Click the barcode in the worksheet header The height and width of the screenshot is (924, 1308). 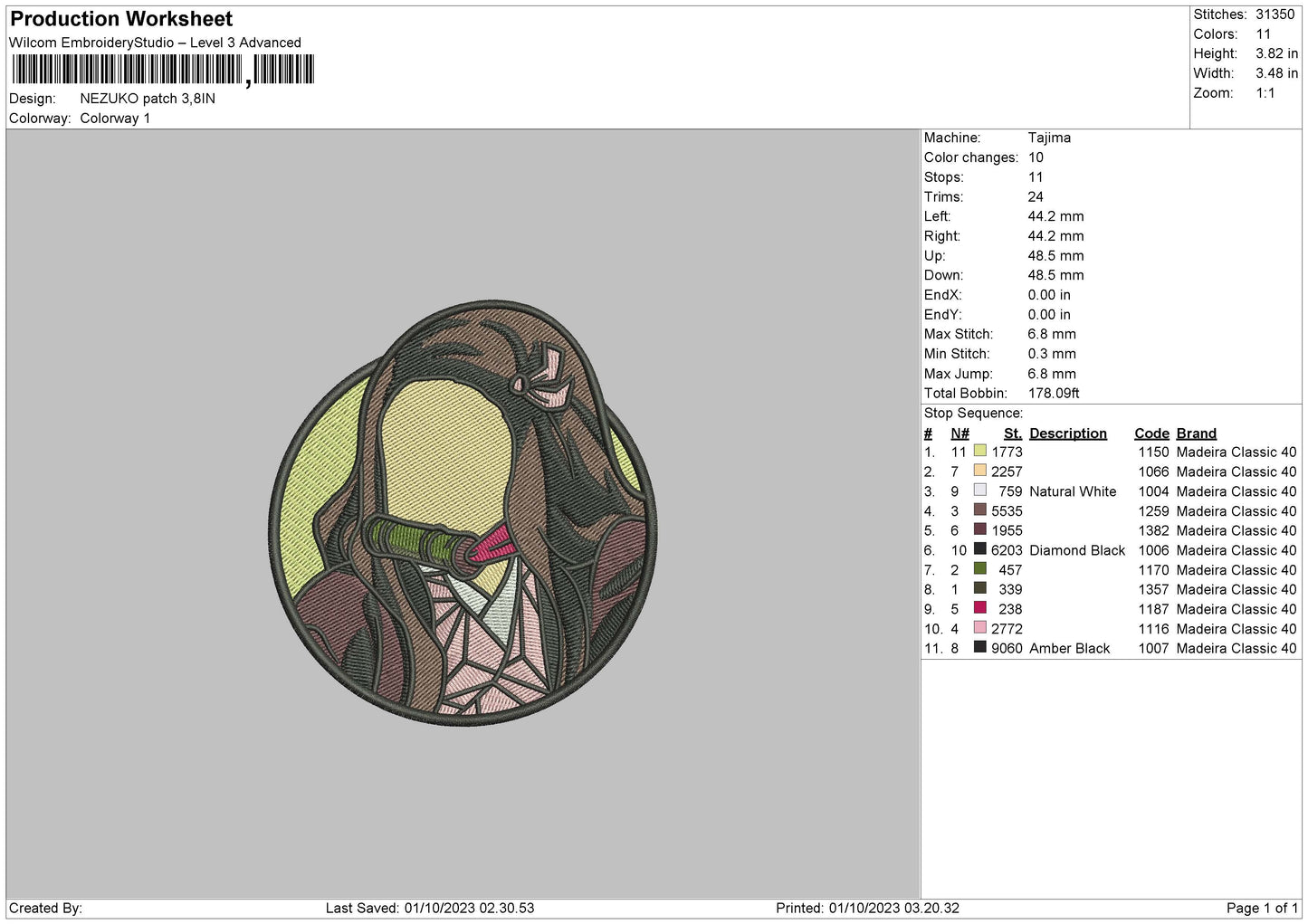163,70
